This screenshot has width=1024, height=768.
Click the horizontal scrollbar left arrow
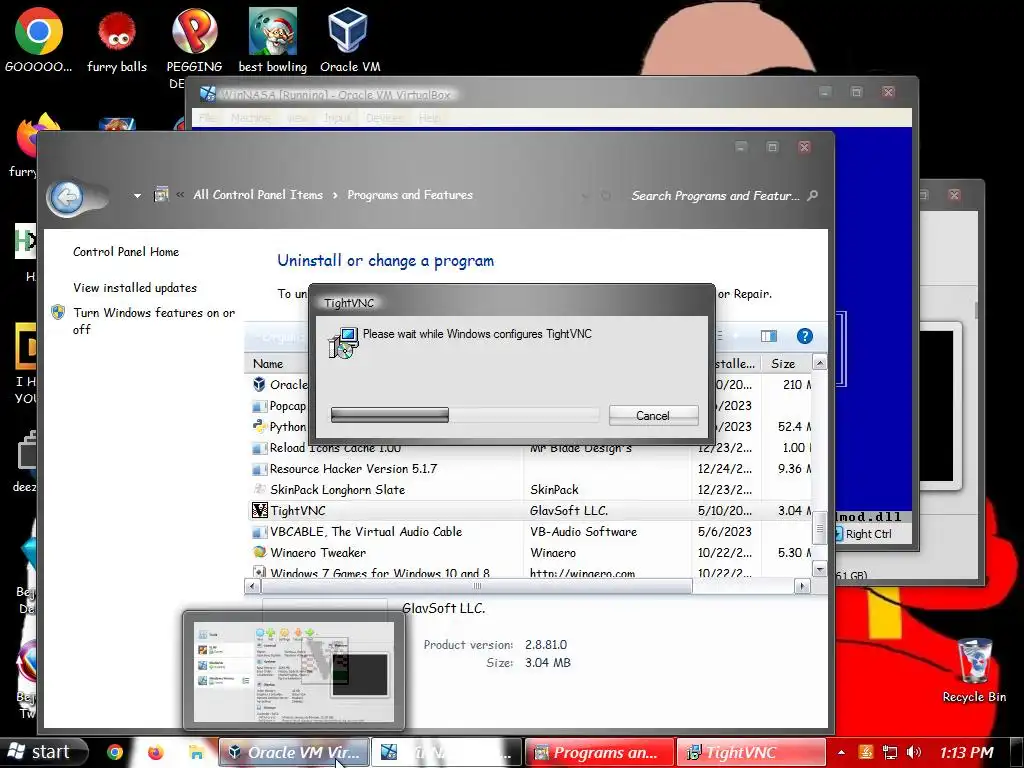tap(252, 586)
